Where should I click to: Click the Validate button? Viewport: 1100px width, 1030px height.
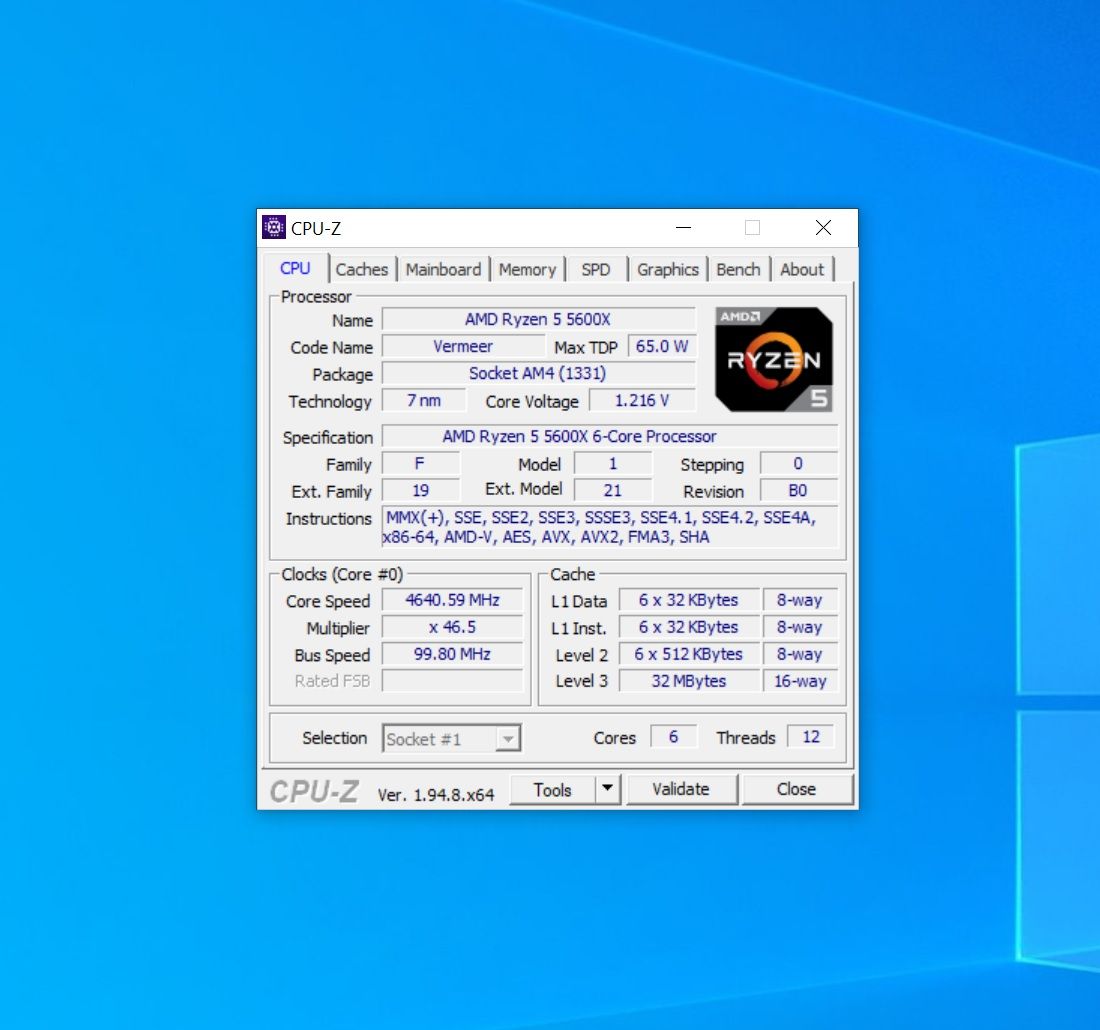[x=680, y=789]
